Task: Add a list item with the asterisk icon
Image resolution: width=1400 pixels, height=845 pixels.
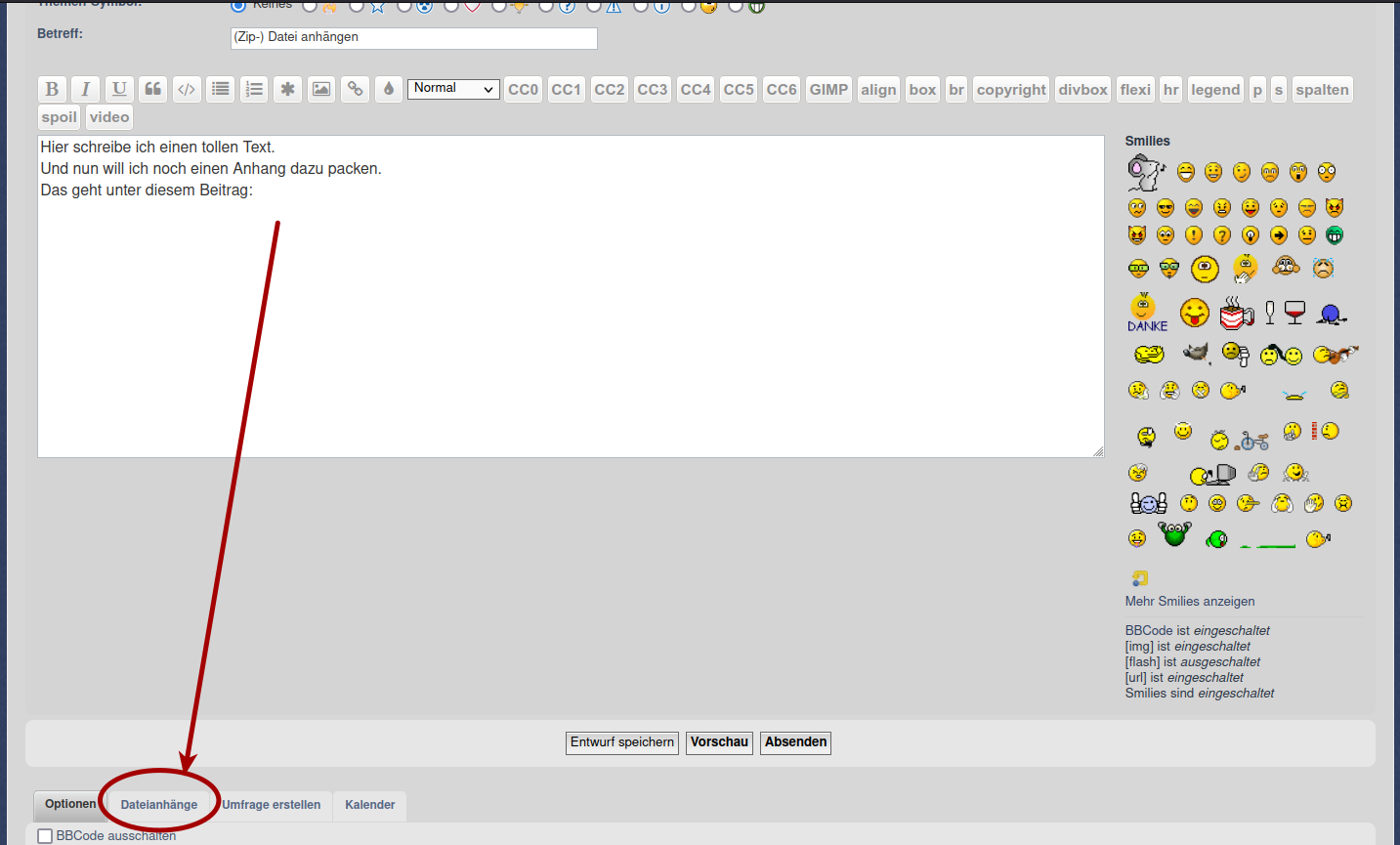Action: (287, 89)
